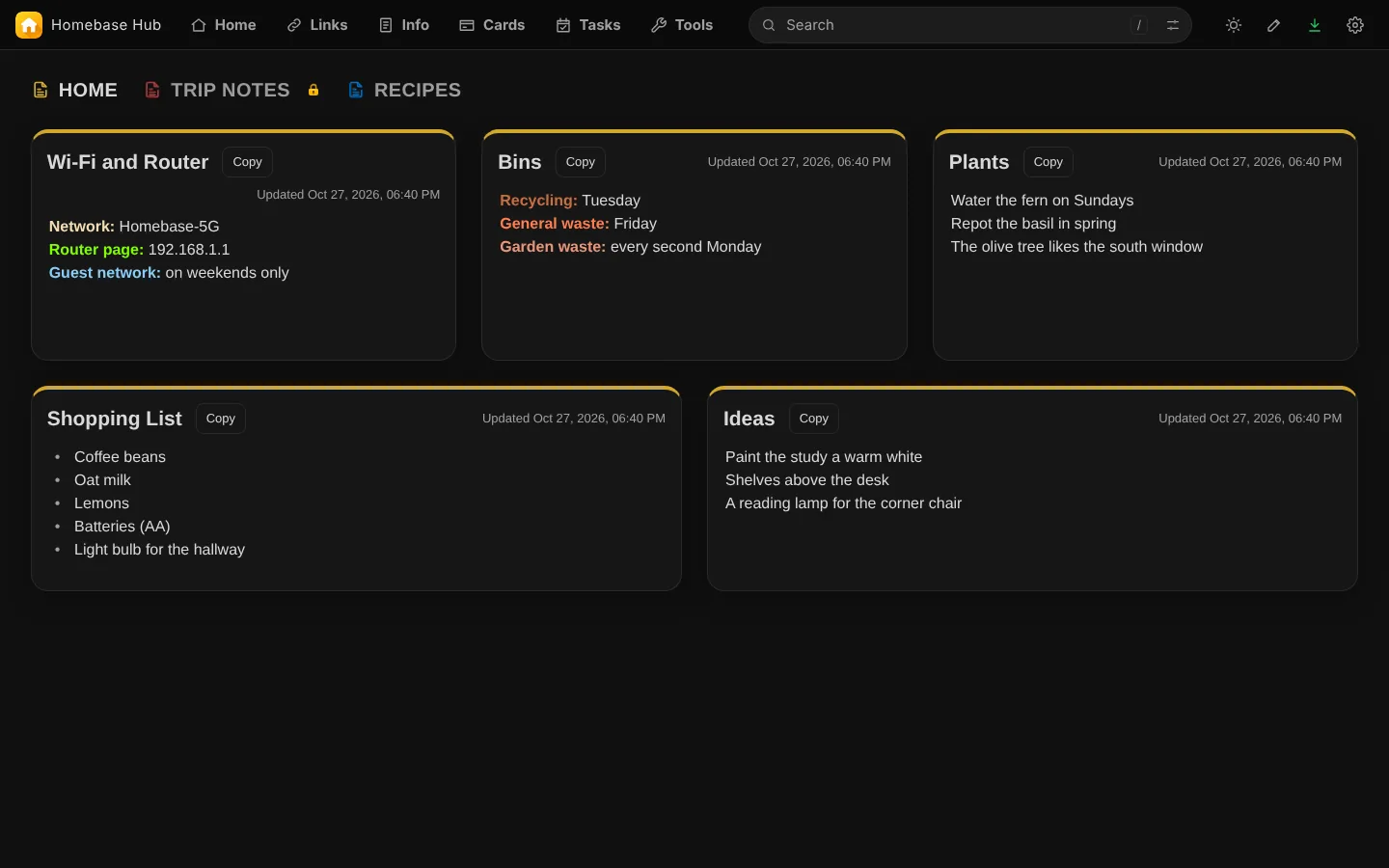1389x868 pixels.
Task: Copy the Wi-Fi and Router card
Action: pyautogui.click(x=248, y=162)
